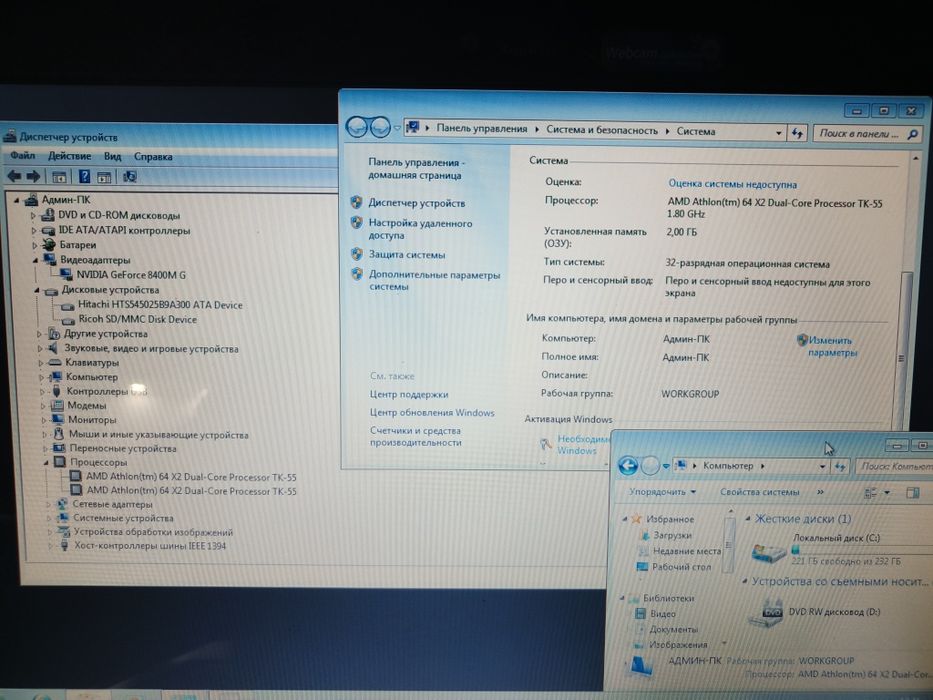Select the NVIDIA GeForce 8400M G adapter
The image size is (933, 700).
click(x=131, y=274)
